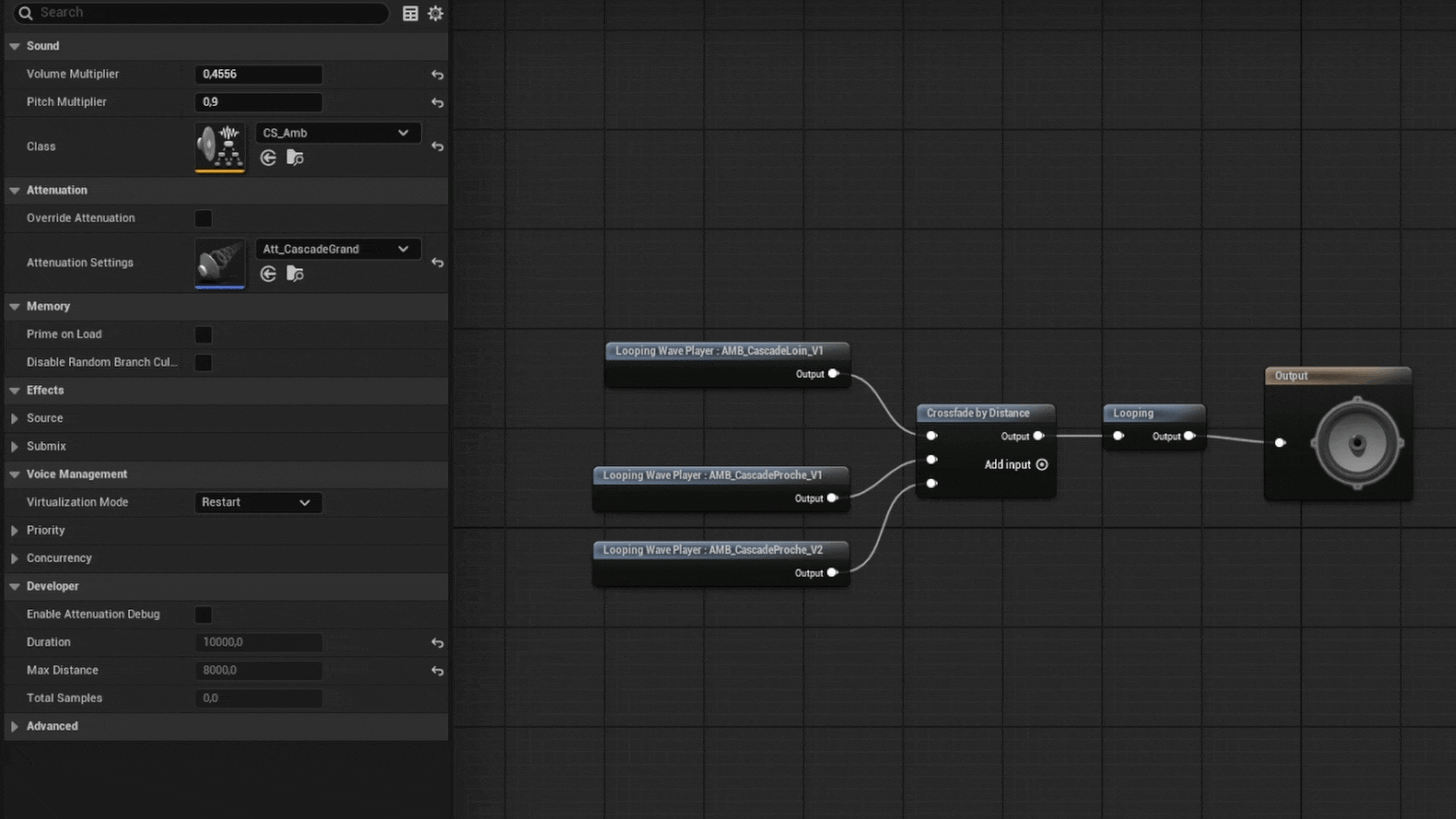This screenshot has height=819, width=1456.
Task: Browse to Att_CascadeGrand in content browser
Action: 295,274
